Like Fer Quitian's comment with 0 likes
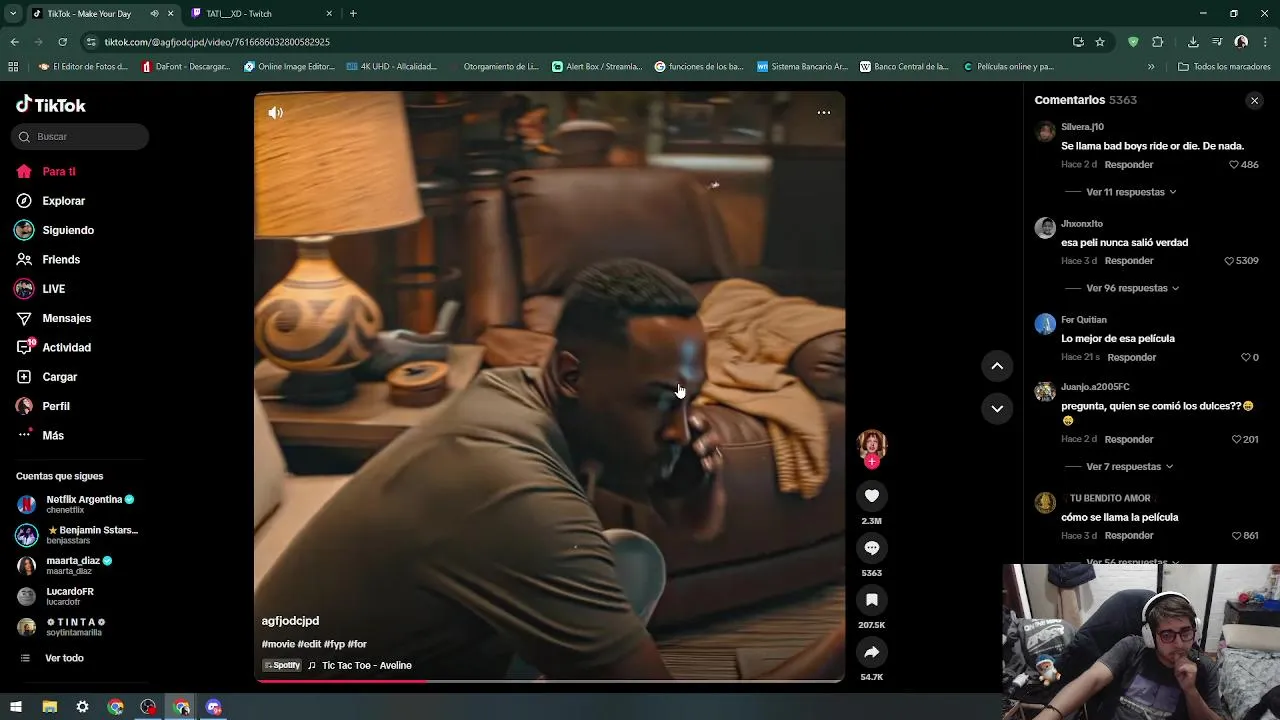This screenshot has height=720, width=1280. (1246, 357)
